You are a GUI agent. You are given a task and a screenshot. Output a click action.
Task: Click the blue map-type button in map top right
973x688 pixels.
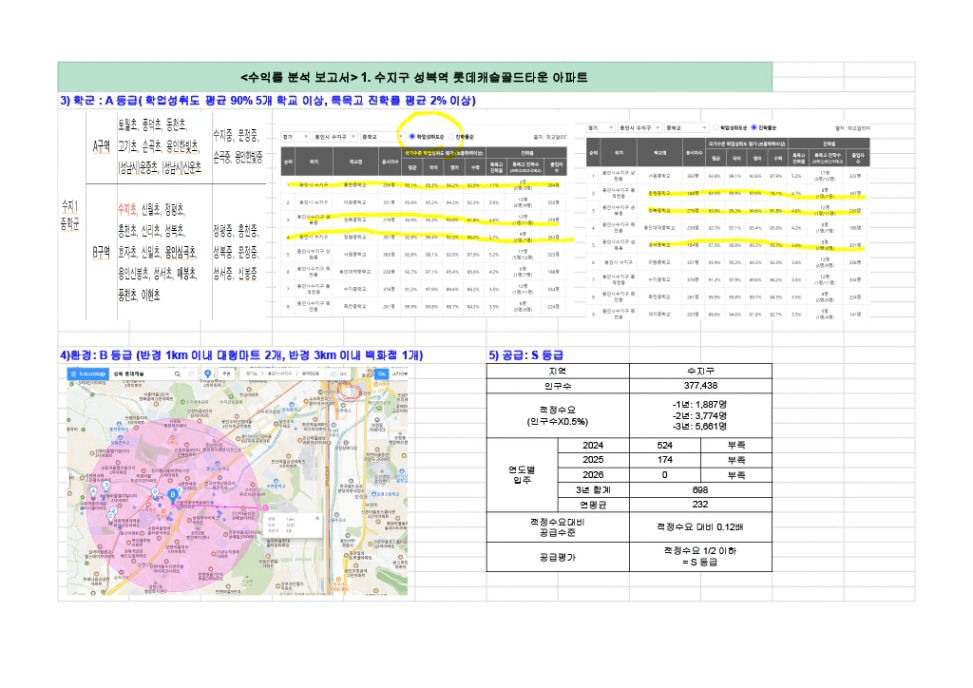382,374
